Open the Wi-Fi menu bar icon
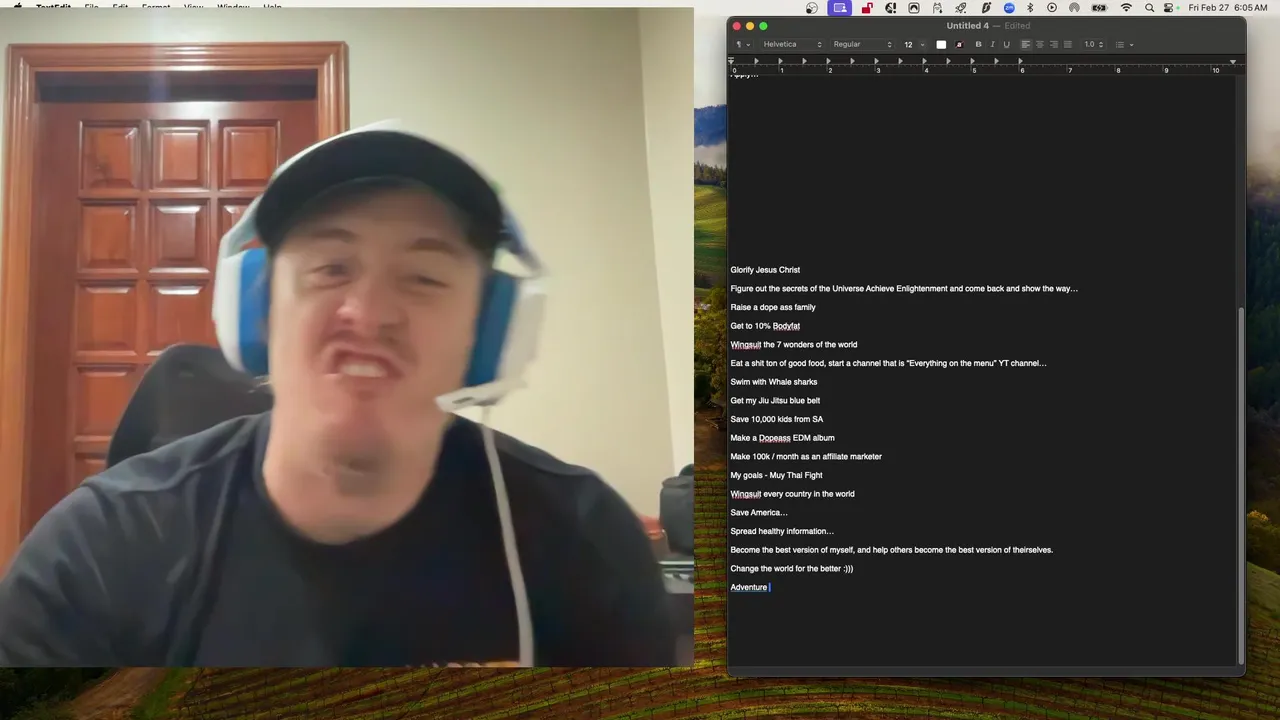This screenshot has width=1280, height=720. click(1127, 8)
